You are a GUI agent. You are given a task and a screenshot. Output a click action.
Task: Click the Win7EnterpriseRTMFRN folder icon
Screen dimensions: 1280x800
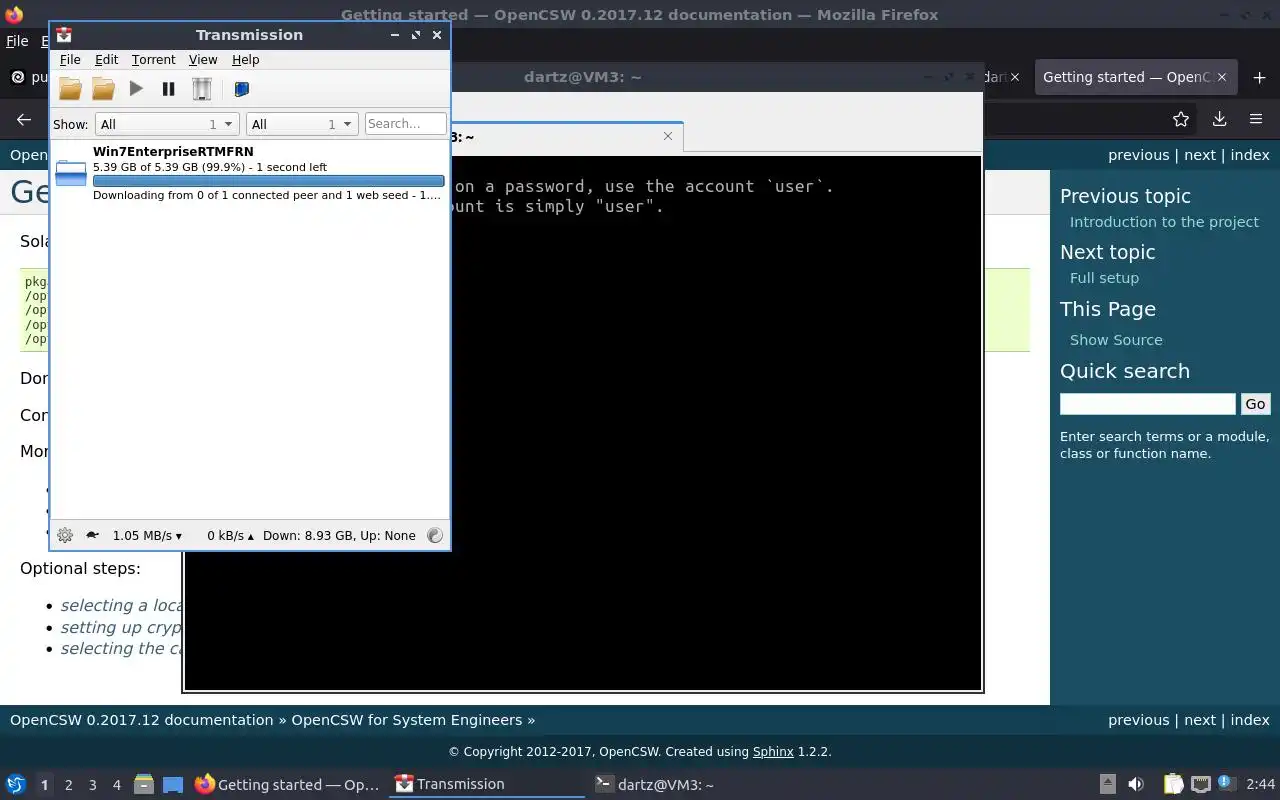[x=71, y=173]
